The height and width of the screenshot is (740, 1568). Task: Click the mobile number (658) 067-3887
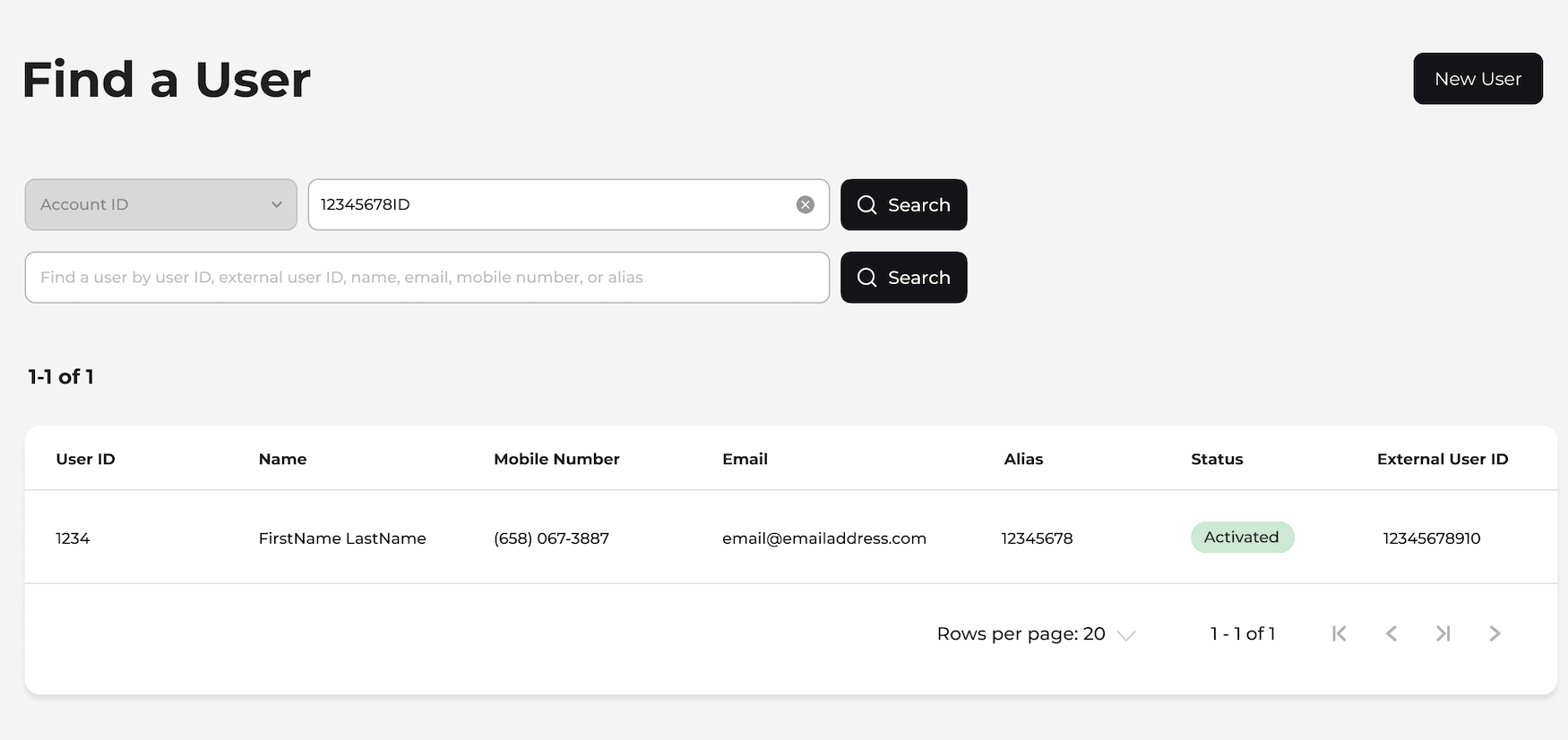click(x=551, y=538)
